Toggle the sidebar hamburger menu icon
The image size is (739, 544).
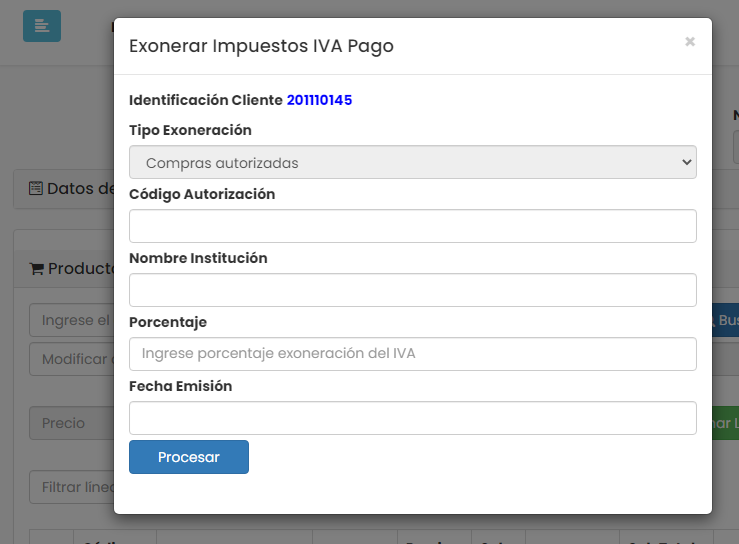click(x=42, y=26)
